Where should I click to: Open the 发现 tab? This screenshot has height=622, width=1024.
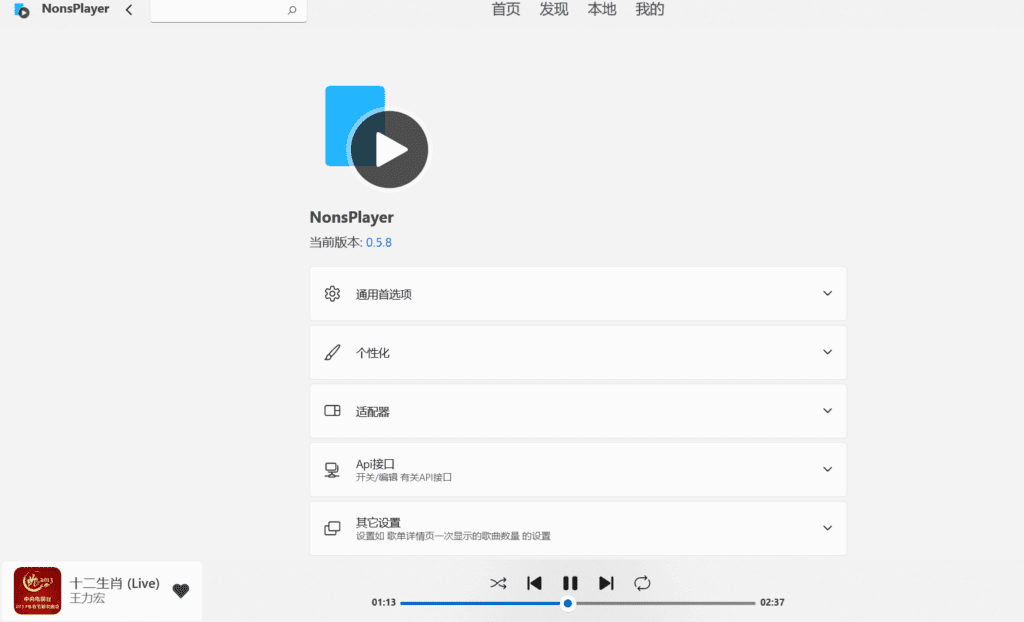tap(554, 9)
